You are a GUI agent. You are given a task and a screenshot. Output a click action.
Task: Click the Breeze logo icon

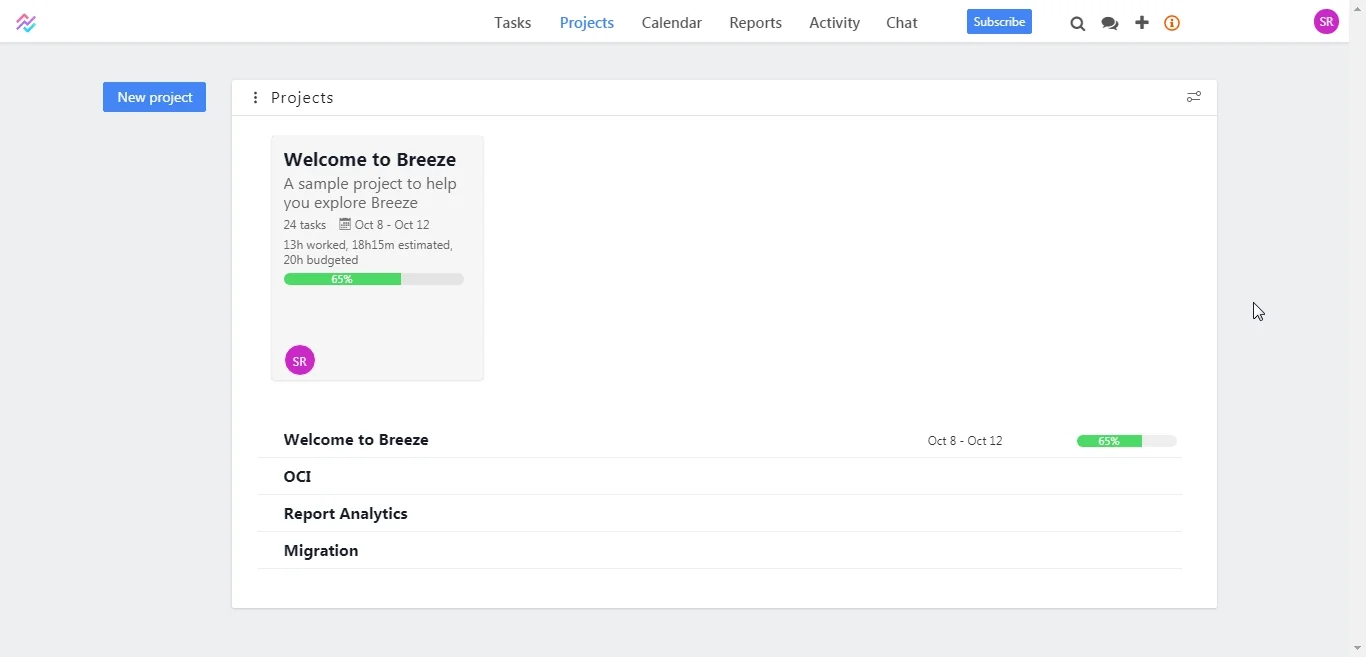coord(26,23)
